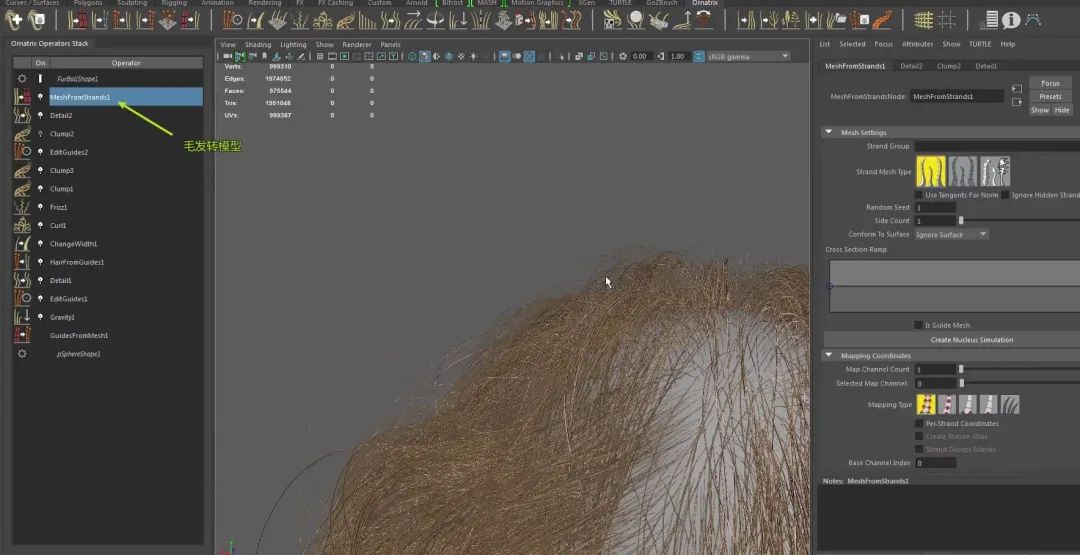Image resolution: width=1080 pixels, height=555 pixels.
Task: Click the Presets button
Action: pos(1050,97)
